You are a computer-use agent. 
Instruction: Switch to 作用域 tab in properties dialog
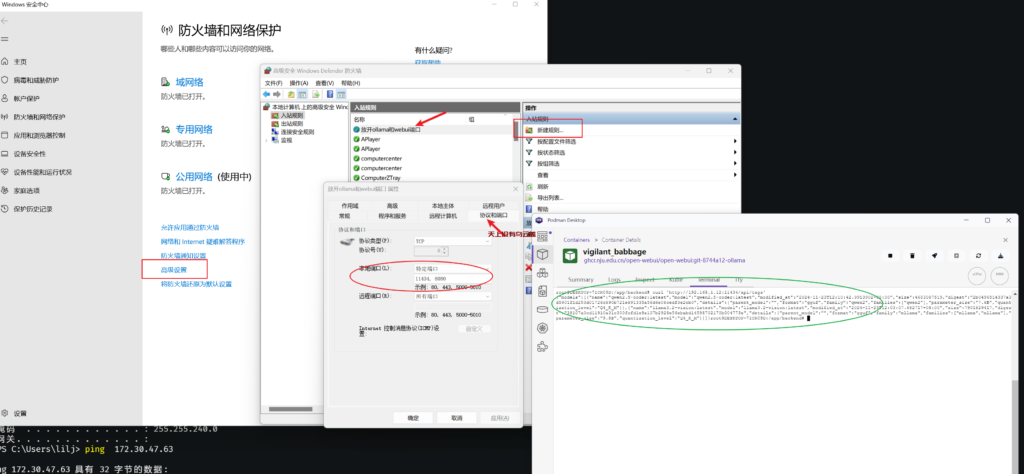[x=349, y=206]
